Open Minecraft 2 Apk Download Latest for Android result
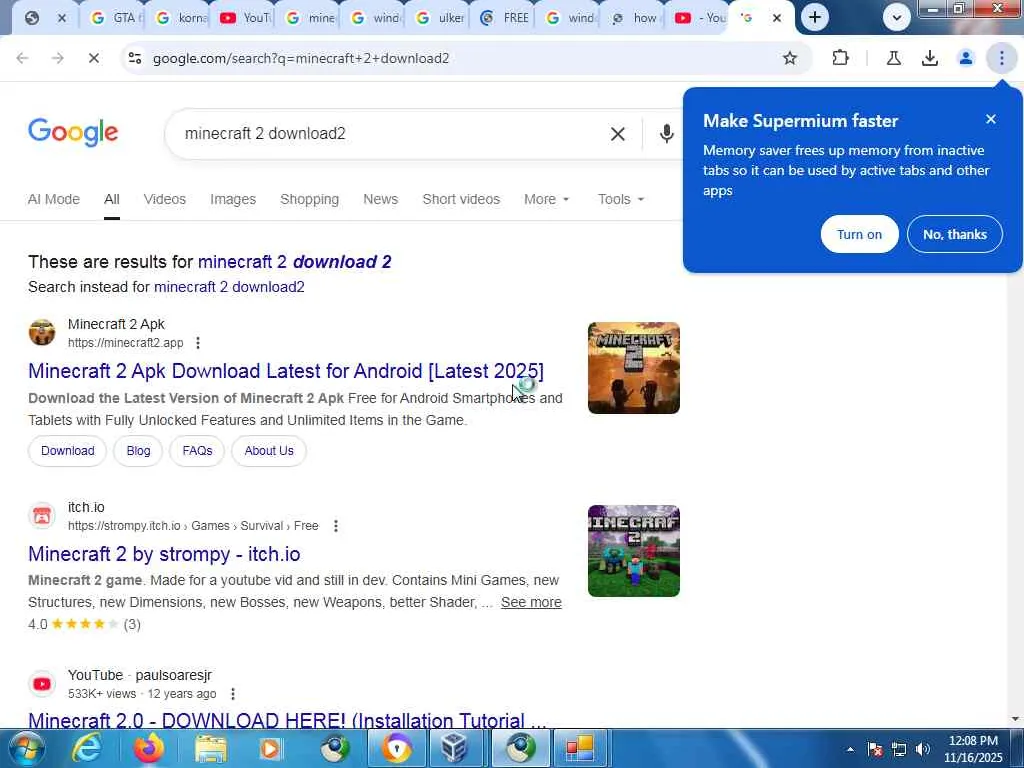 pyautogui.click(x=285, y=371)
